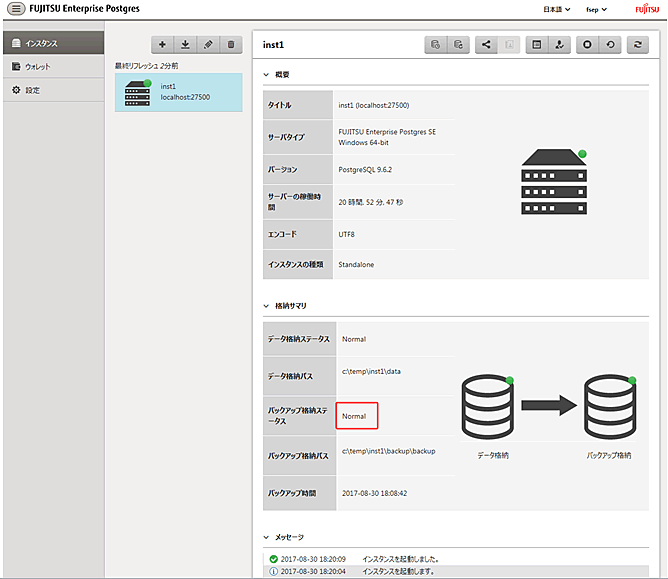The height and width of the screenshot is (579, 668).
Task: Open the fsep user dropdown
Action: tap(596, 9)
